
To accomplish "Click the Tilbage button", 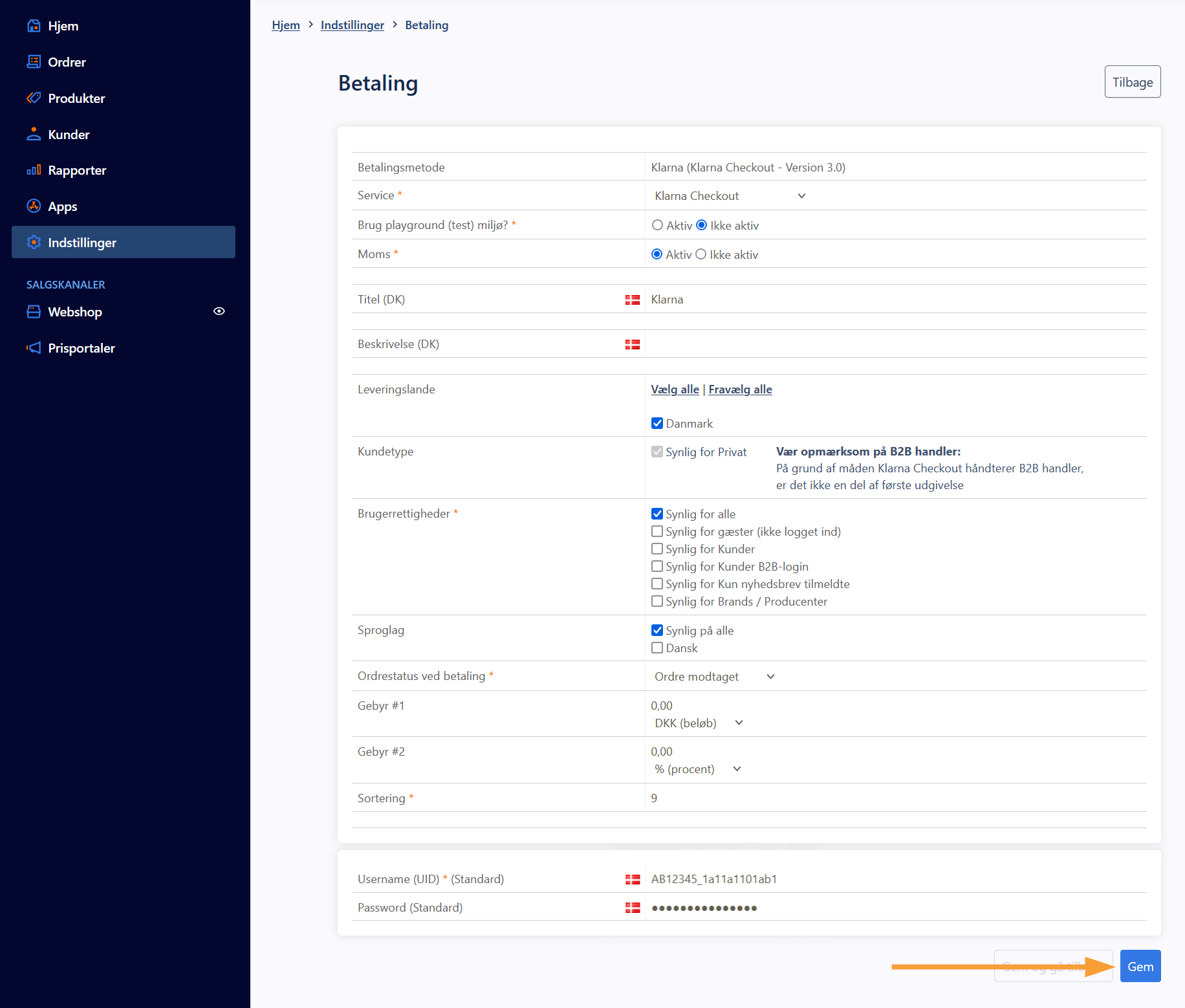I will coord(1133,82).
